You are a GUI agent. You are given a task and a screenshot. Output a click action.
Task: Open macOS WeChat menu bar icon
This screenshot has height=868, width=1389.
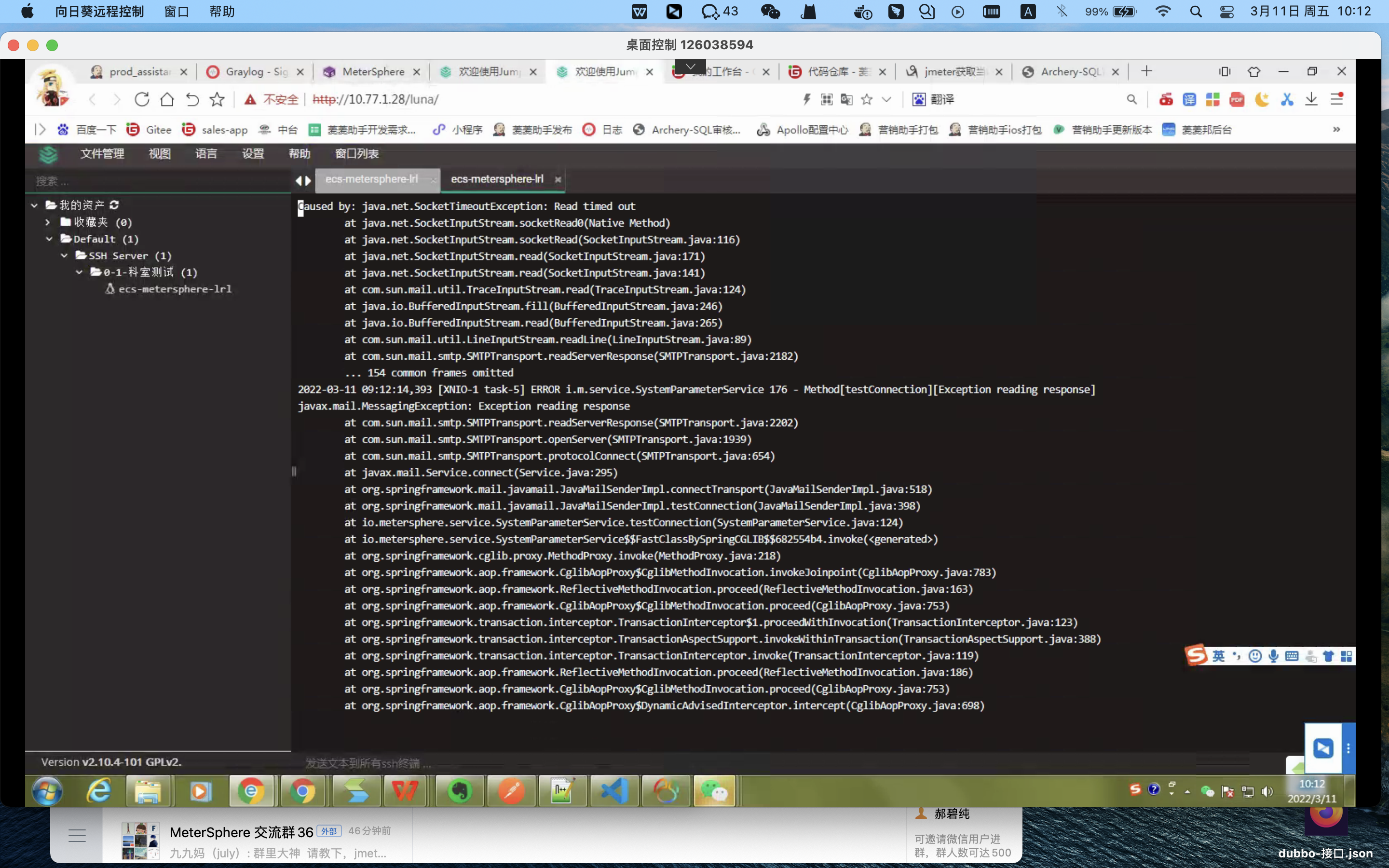click(770, 12)
